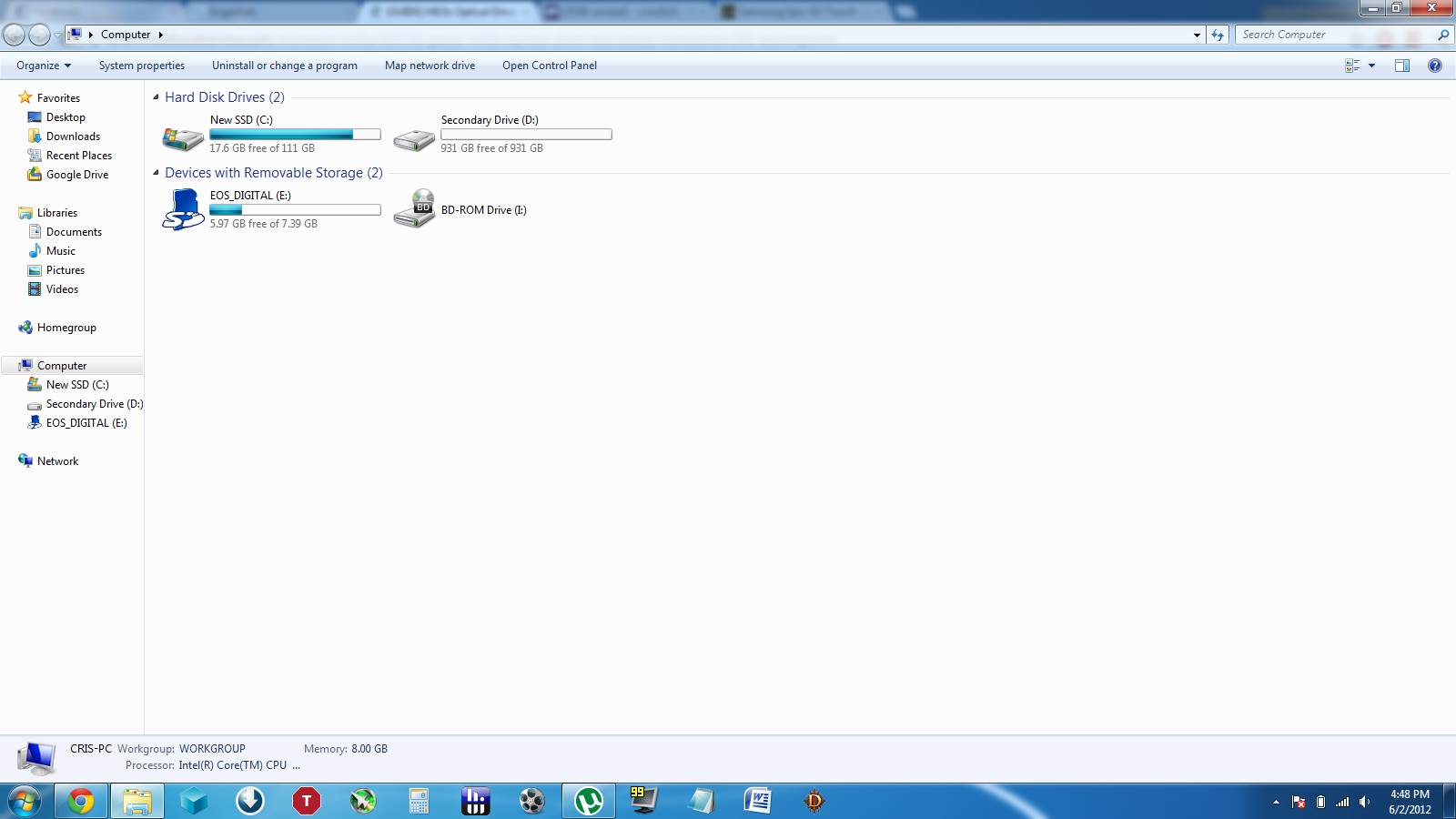Show the preview pane
This screenshot has width=1456, height=819.
tap(1402, 66)
